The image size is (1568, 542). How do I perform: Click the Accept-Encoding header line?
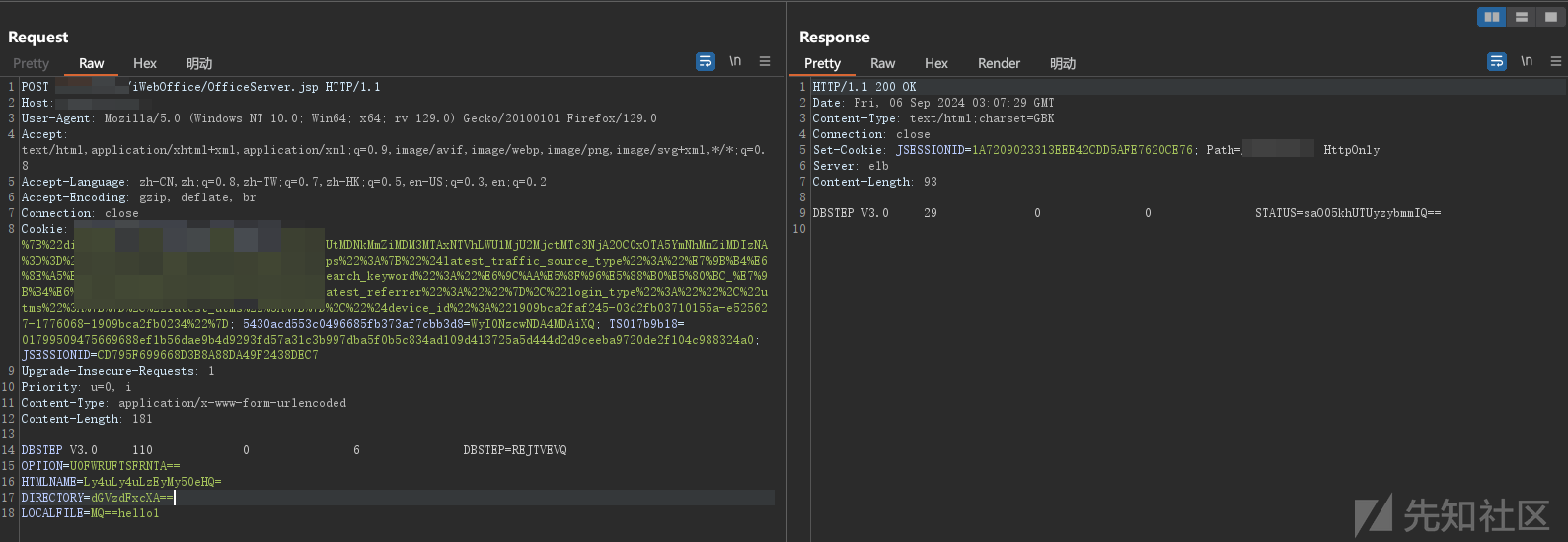(x=138, y=197)
